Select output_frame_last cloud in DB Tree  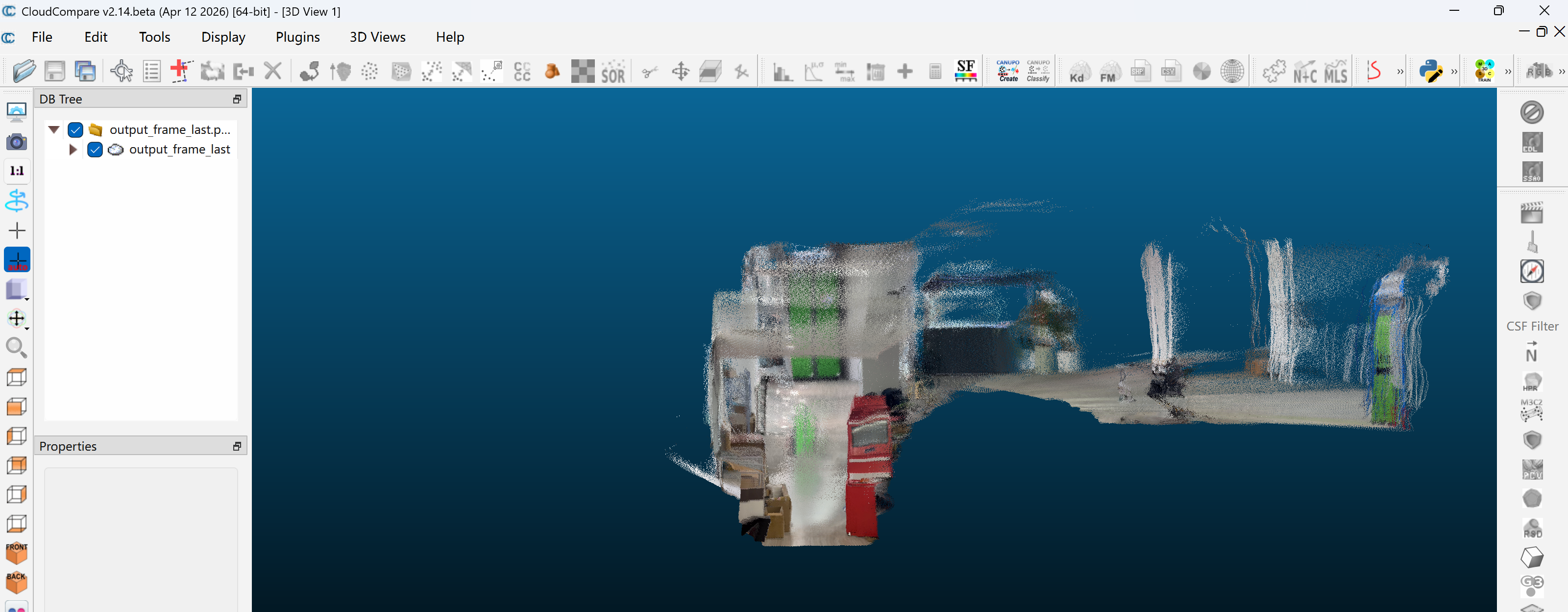click(179, 149)
